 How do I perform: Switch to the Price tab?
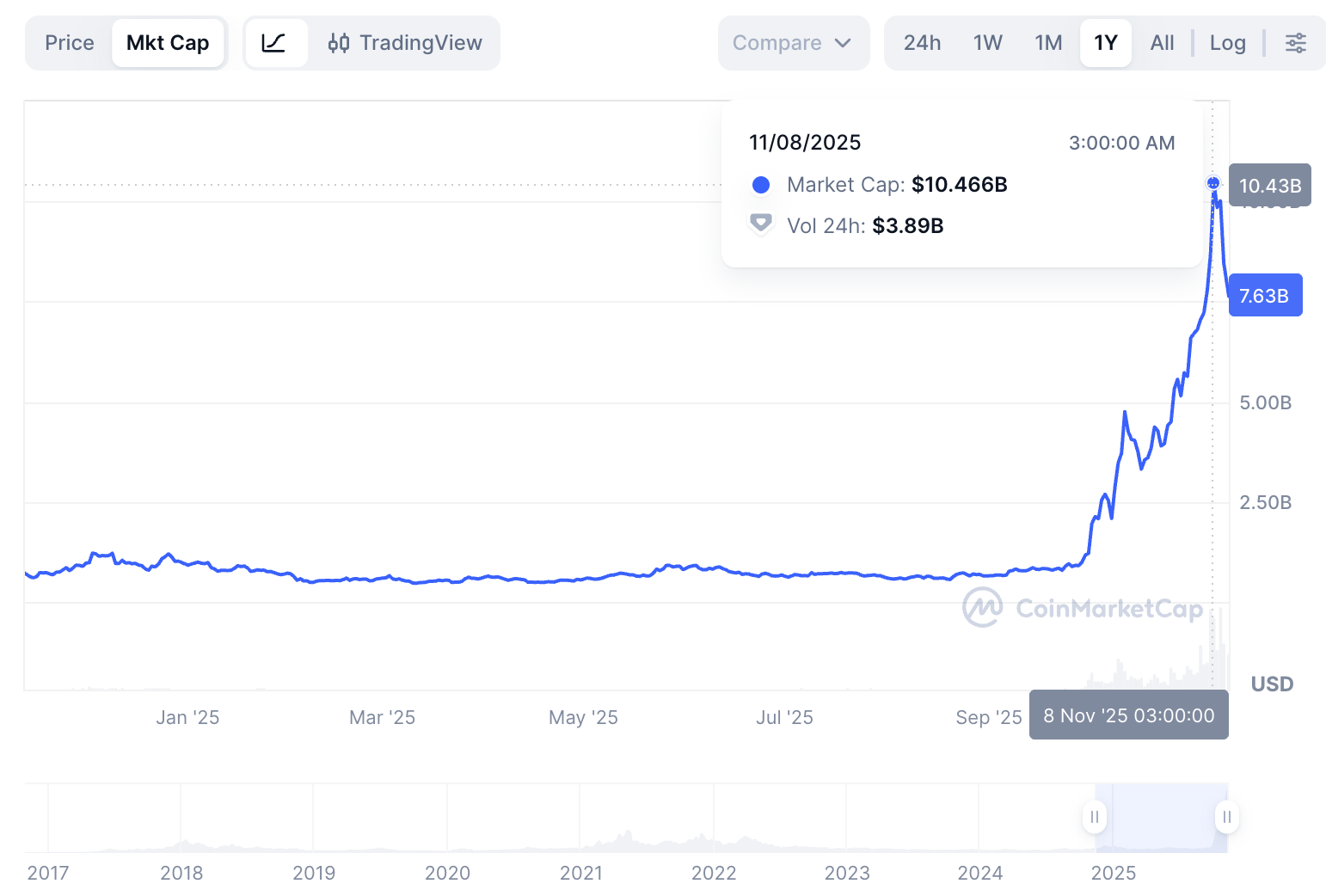(70, 43)
